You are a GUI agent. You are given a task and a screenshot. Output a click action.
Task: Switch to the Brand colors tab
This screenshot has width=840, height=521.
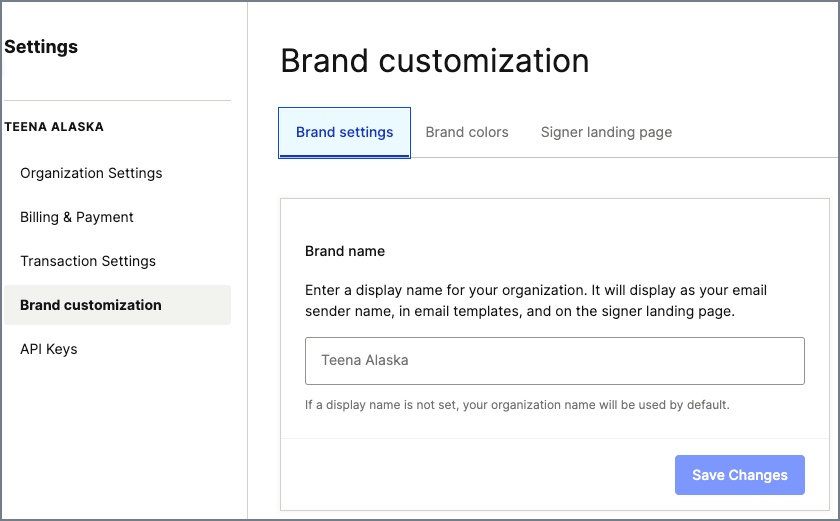tap(467, 132)
